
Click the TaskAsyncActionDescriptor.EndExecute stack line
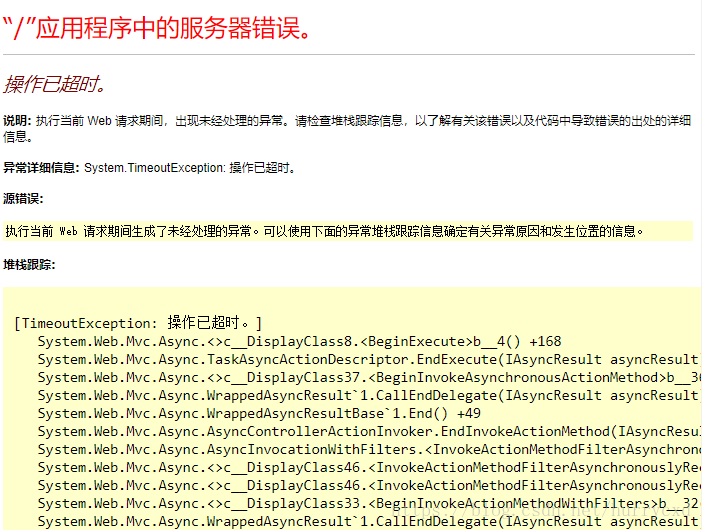(369, 359)
